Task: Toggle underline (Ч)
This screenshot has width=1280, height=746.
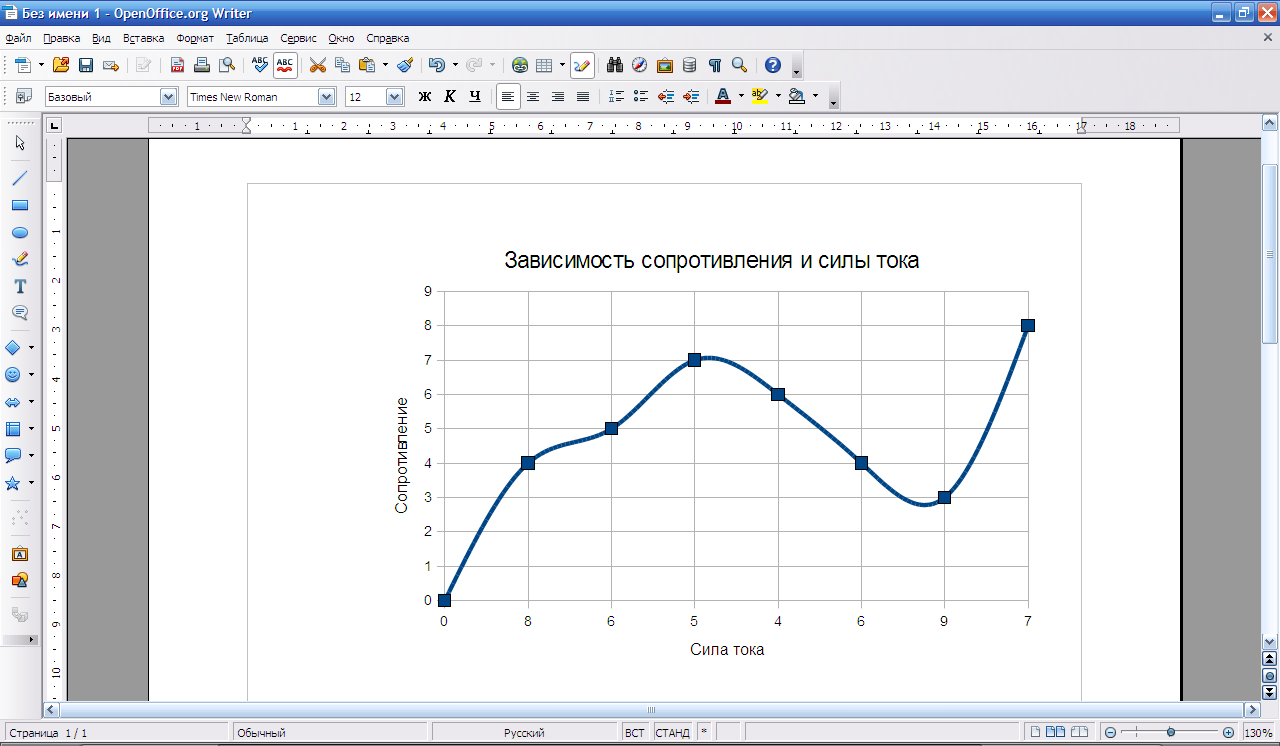Action: pyautogui.click(x=474, y=96)
